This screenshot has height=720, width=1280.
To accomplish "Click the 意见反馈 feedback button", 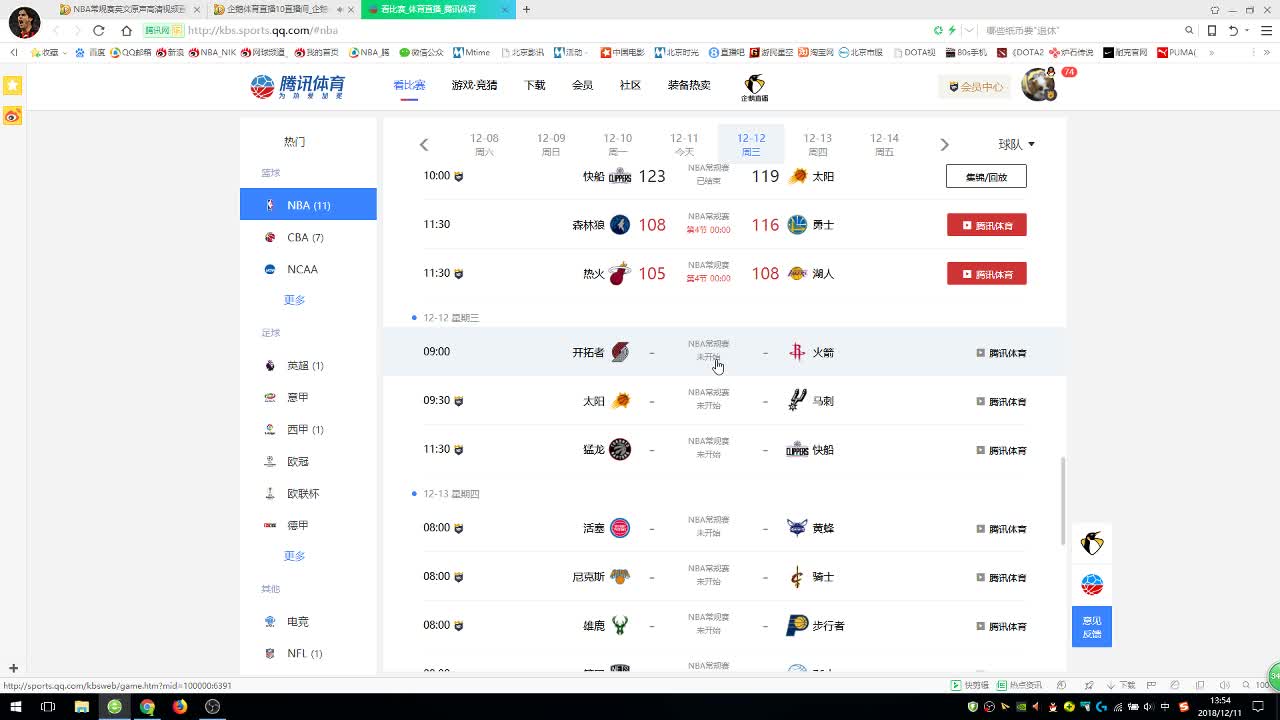I will [x=1091, y=627].
